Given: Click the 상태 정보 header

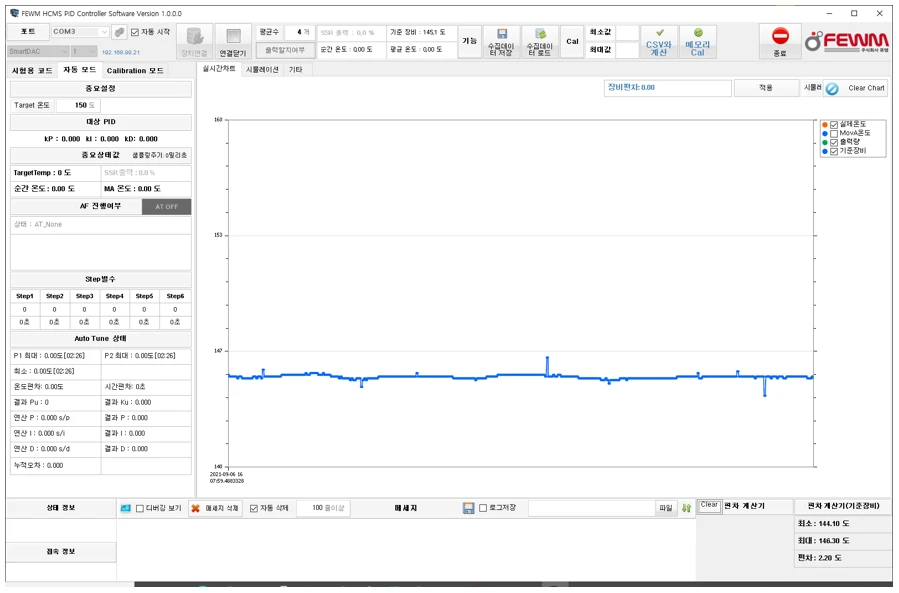Looking at the screenshot, I should pyautogui.click(x=61, y=508).
